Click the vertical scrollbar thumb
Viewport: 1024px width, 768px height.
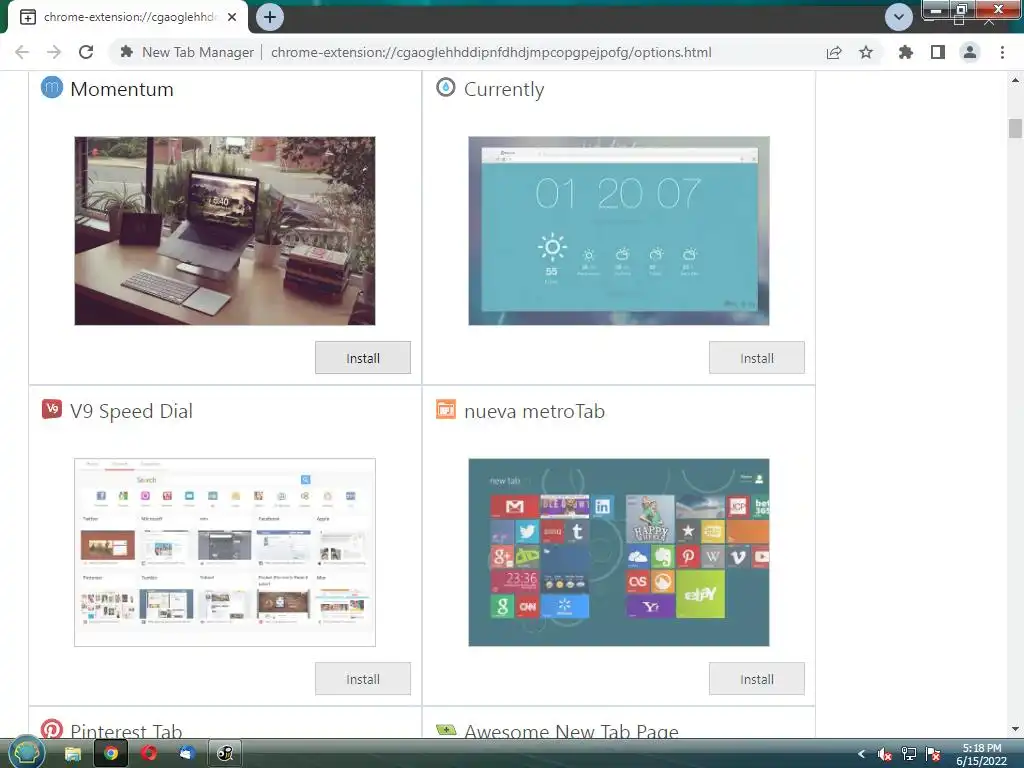(x=1015, y=129)
